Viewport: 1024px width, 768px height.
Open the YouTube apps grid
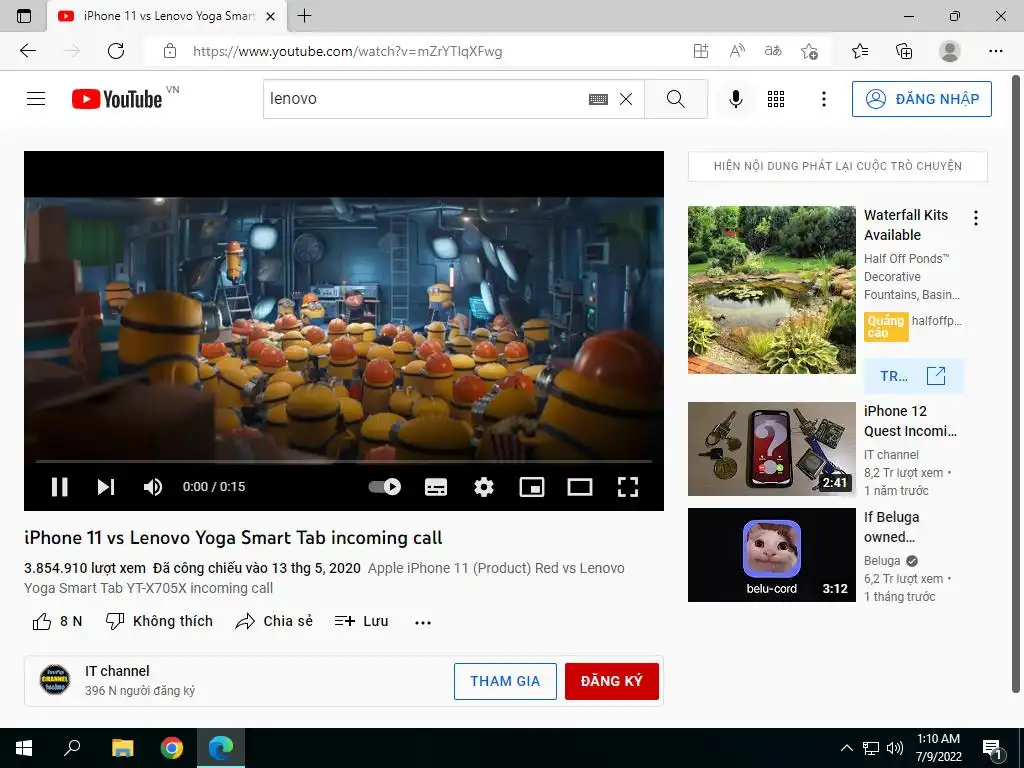coord(776,99)
